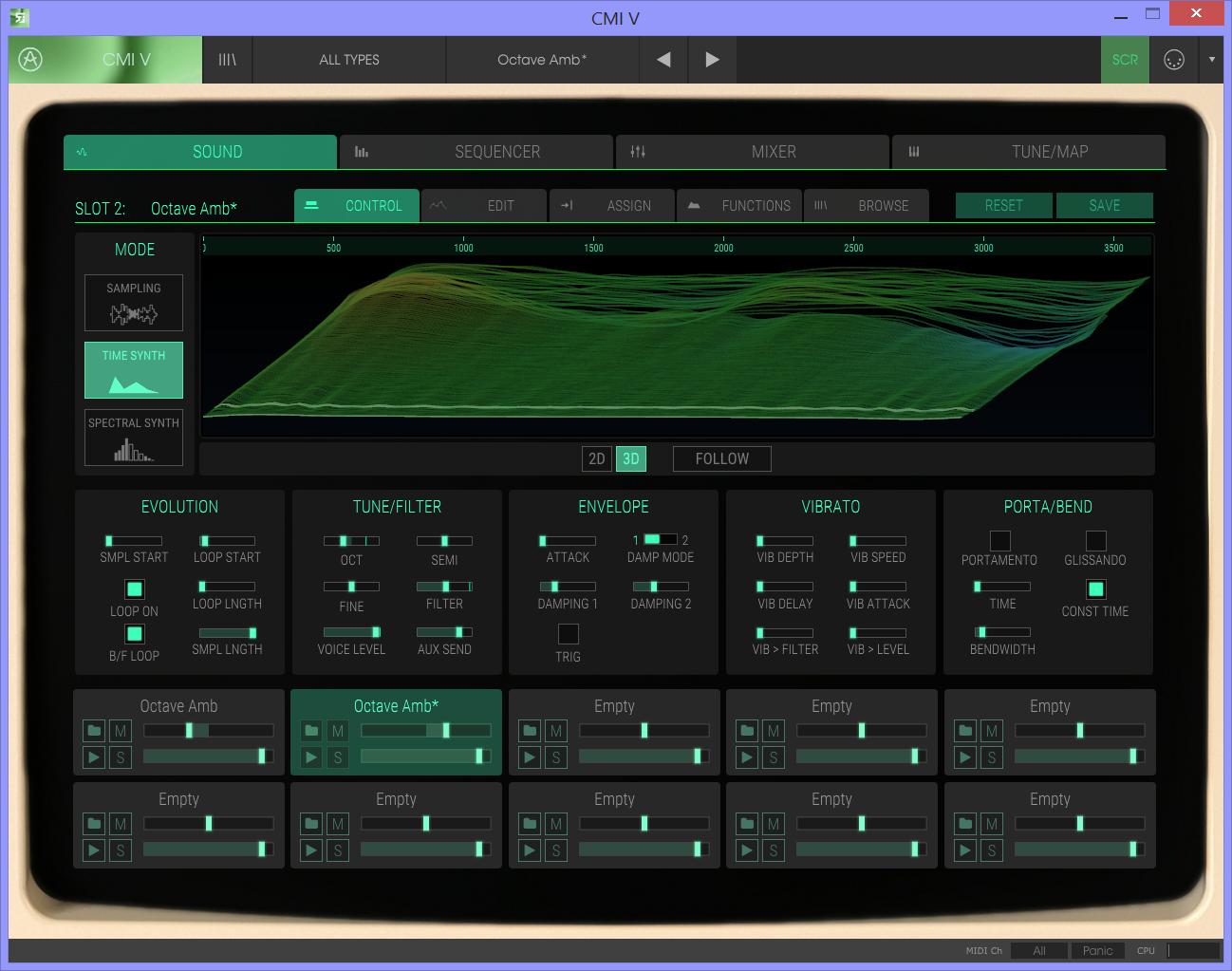1232x971 pixels.
Task: Click the Arturia logo menu
Action: [30, 60]
